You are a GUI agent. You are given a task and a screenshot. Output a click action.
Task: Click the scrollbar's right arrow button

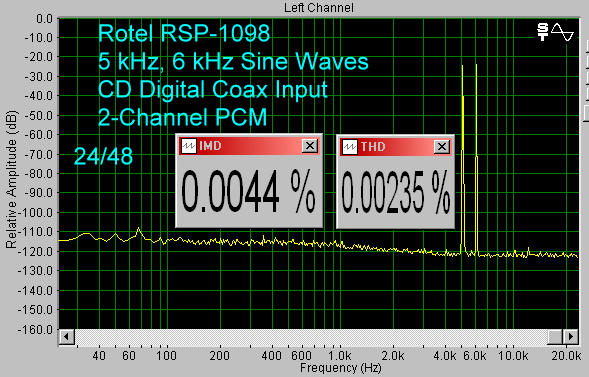click(x=571, y=336)
